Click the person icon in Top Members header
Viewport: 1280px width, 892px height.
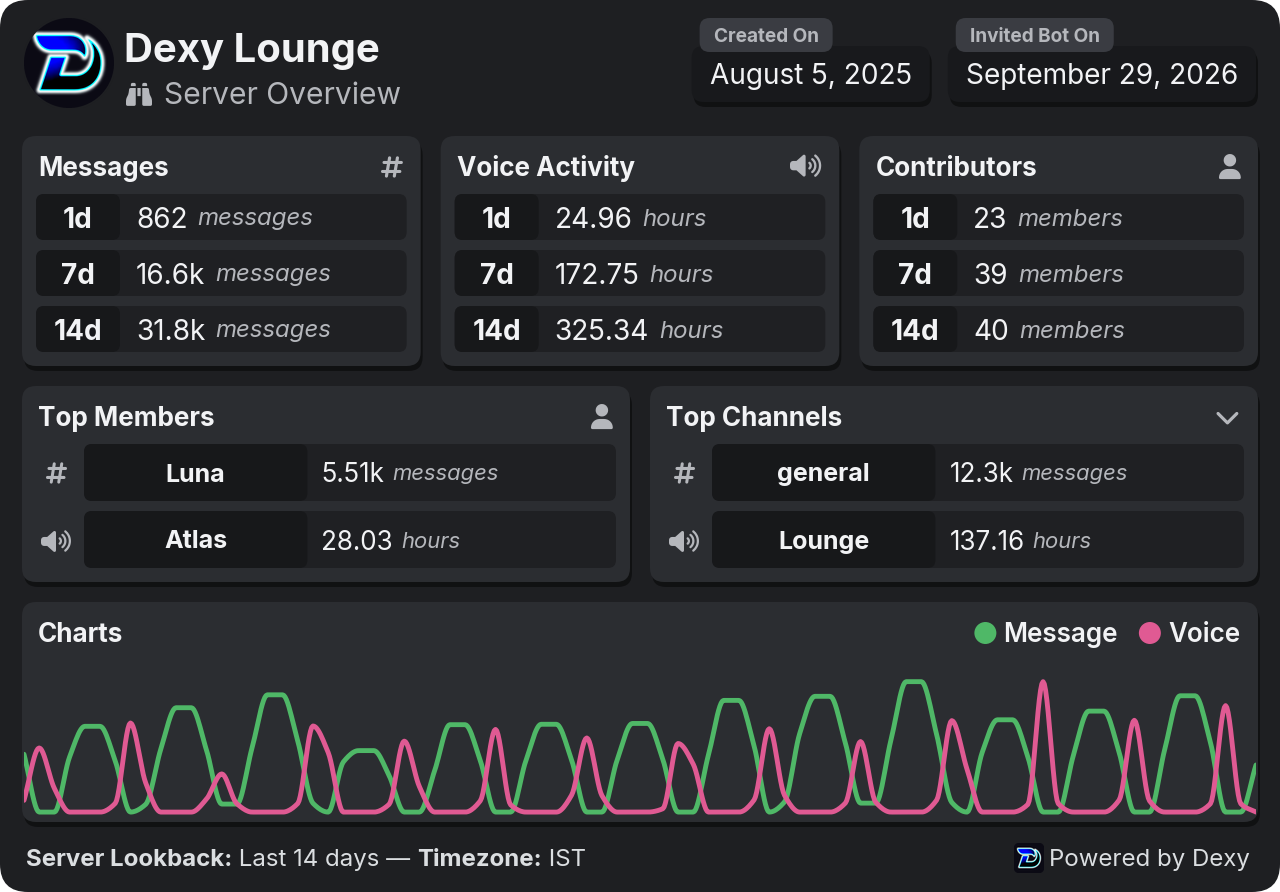[x=601, y=417]
